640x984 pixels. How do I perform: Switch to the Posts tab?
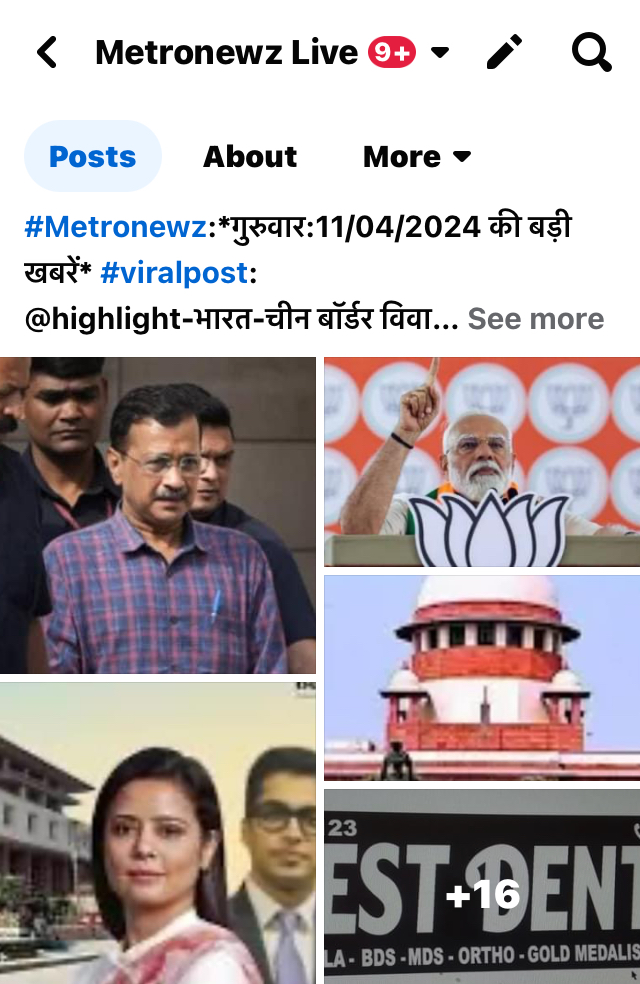[93, 156]
